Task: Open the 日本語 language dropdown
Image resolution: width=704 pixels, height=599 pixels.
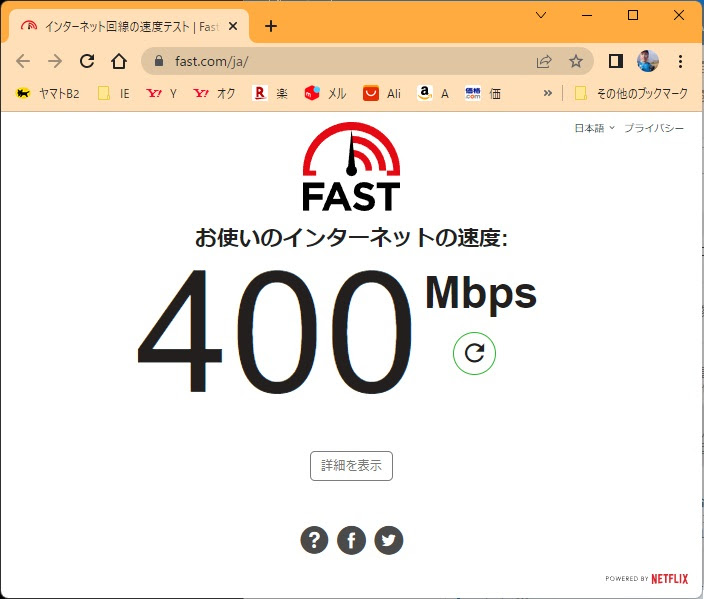Action: 594,128
